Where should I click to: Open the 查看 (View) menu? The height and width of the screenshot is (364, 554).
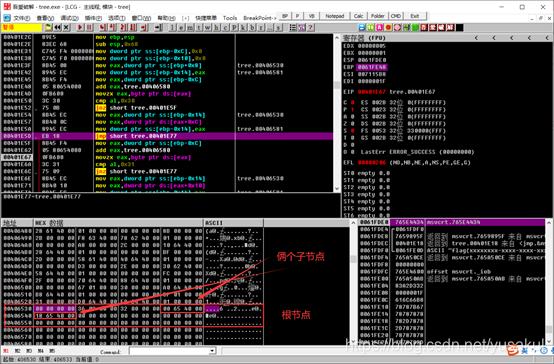[x=46, y=18]
